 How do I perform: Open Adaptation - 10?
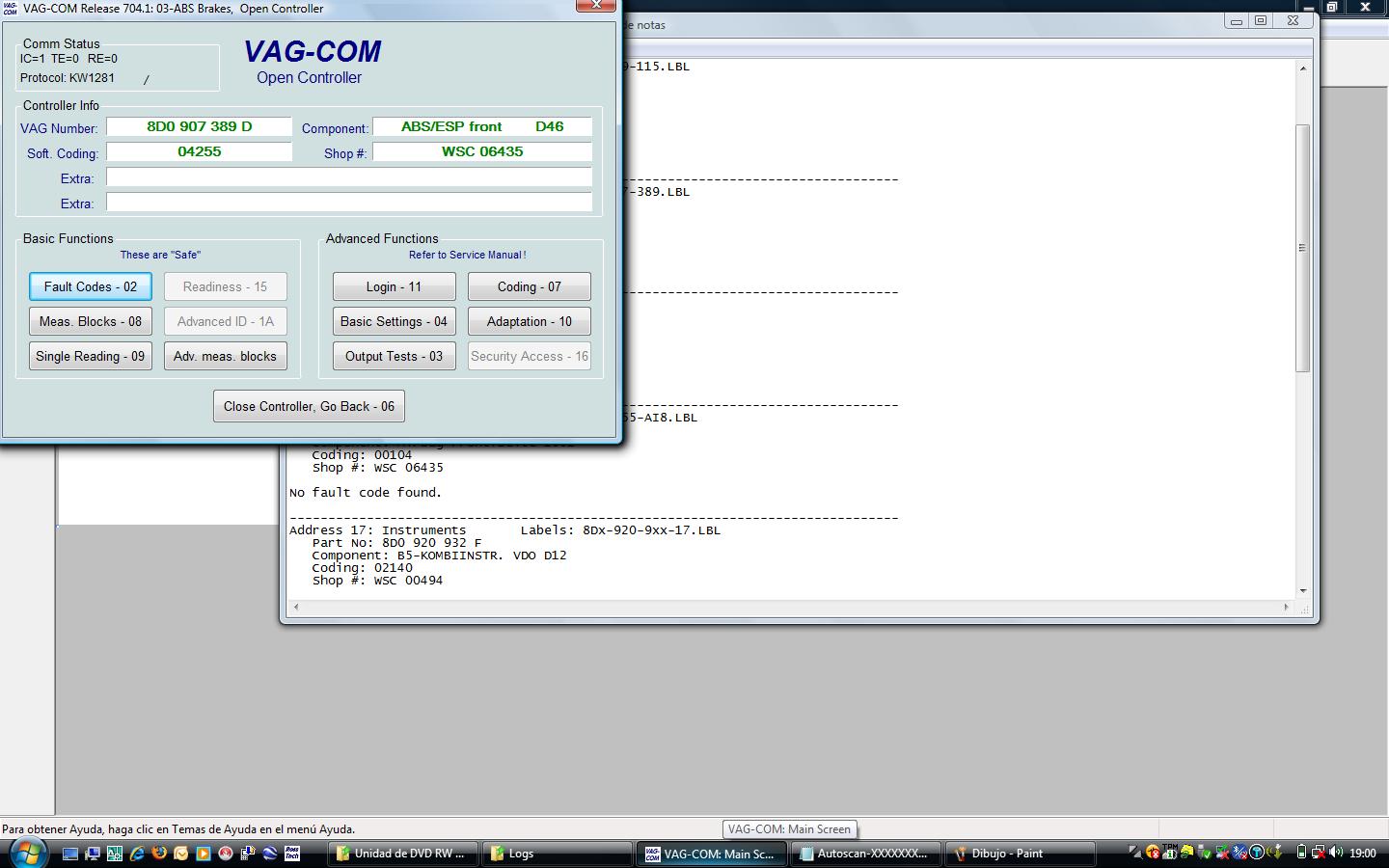529,321
